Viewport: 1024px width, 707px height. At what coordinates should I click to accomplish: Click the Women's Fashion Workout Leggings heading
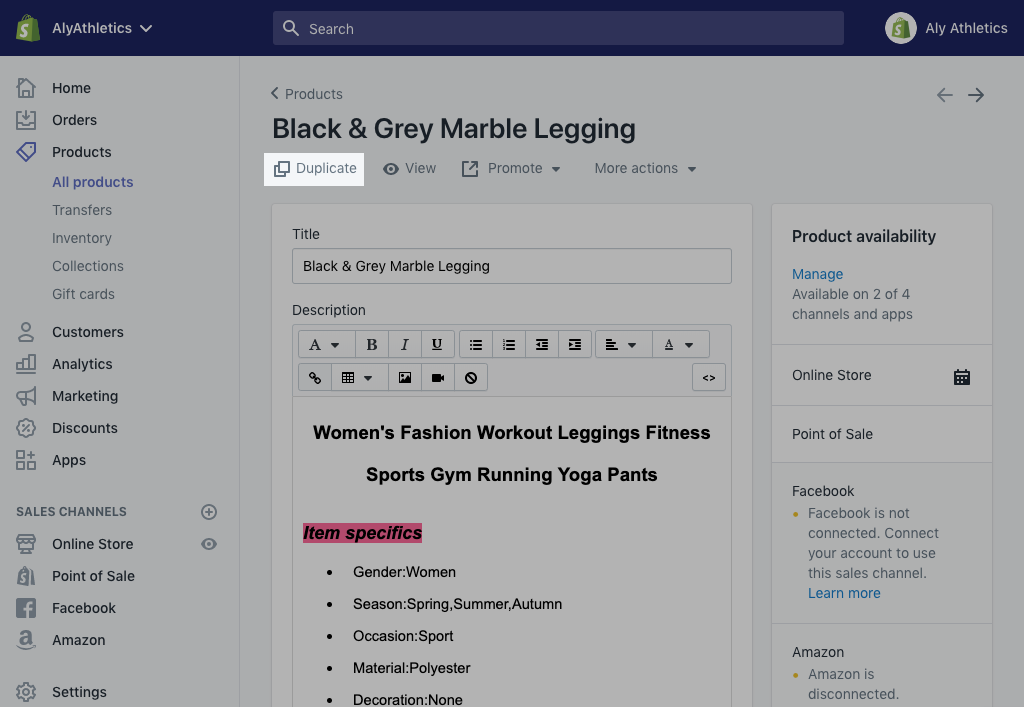click(511, 454)
